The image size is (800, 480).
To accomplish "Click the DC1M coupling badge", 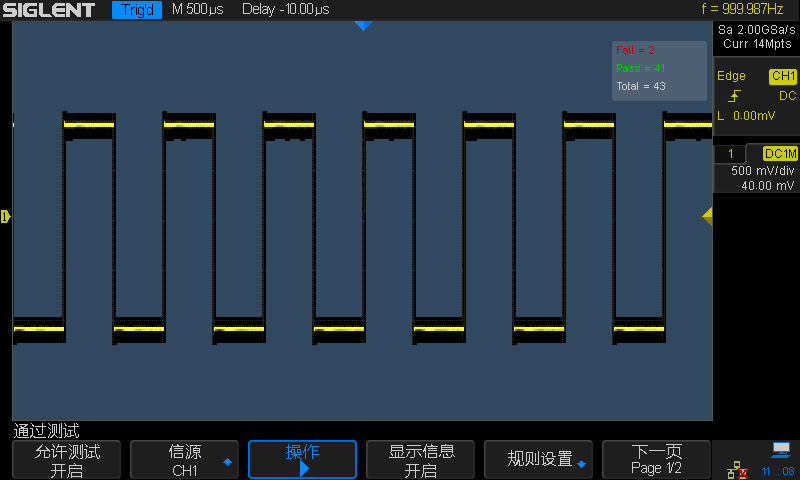I will click(780, 154).
